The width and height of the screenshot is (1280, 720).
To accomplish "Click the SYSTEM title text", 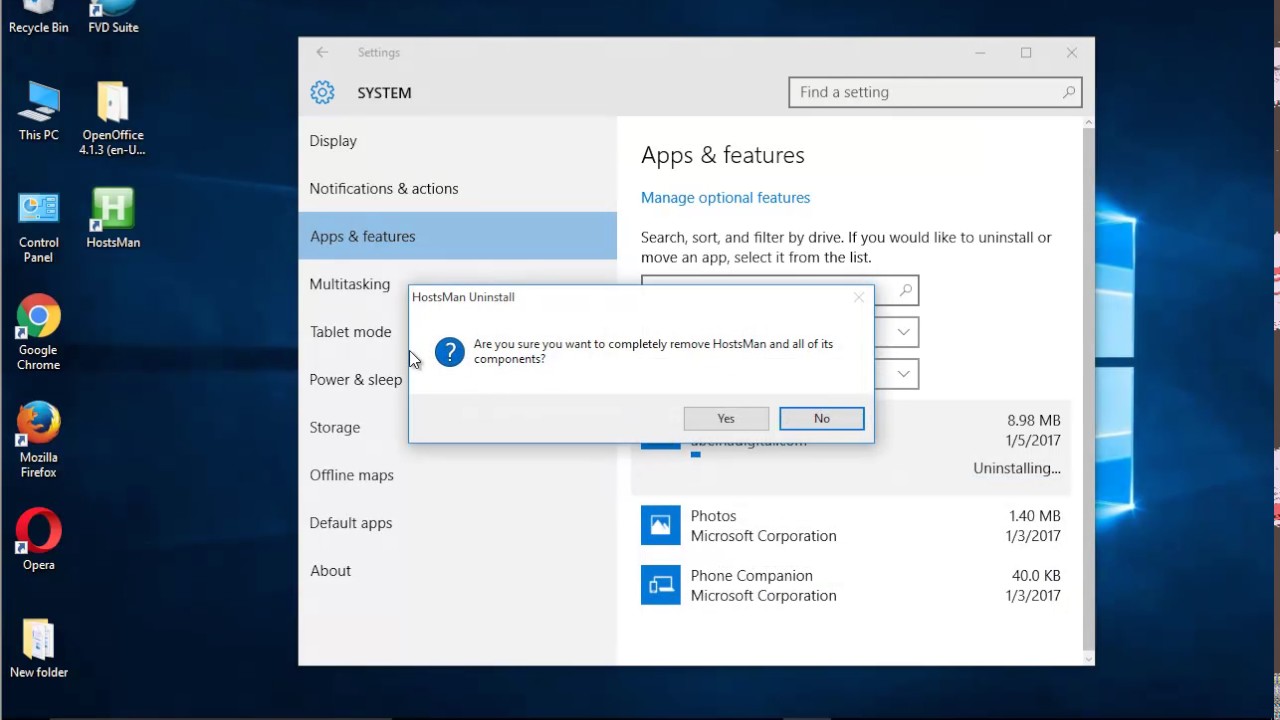I will click(x=384, y=92).
